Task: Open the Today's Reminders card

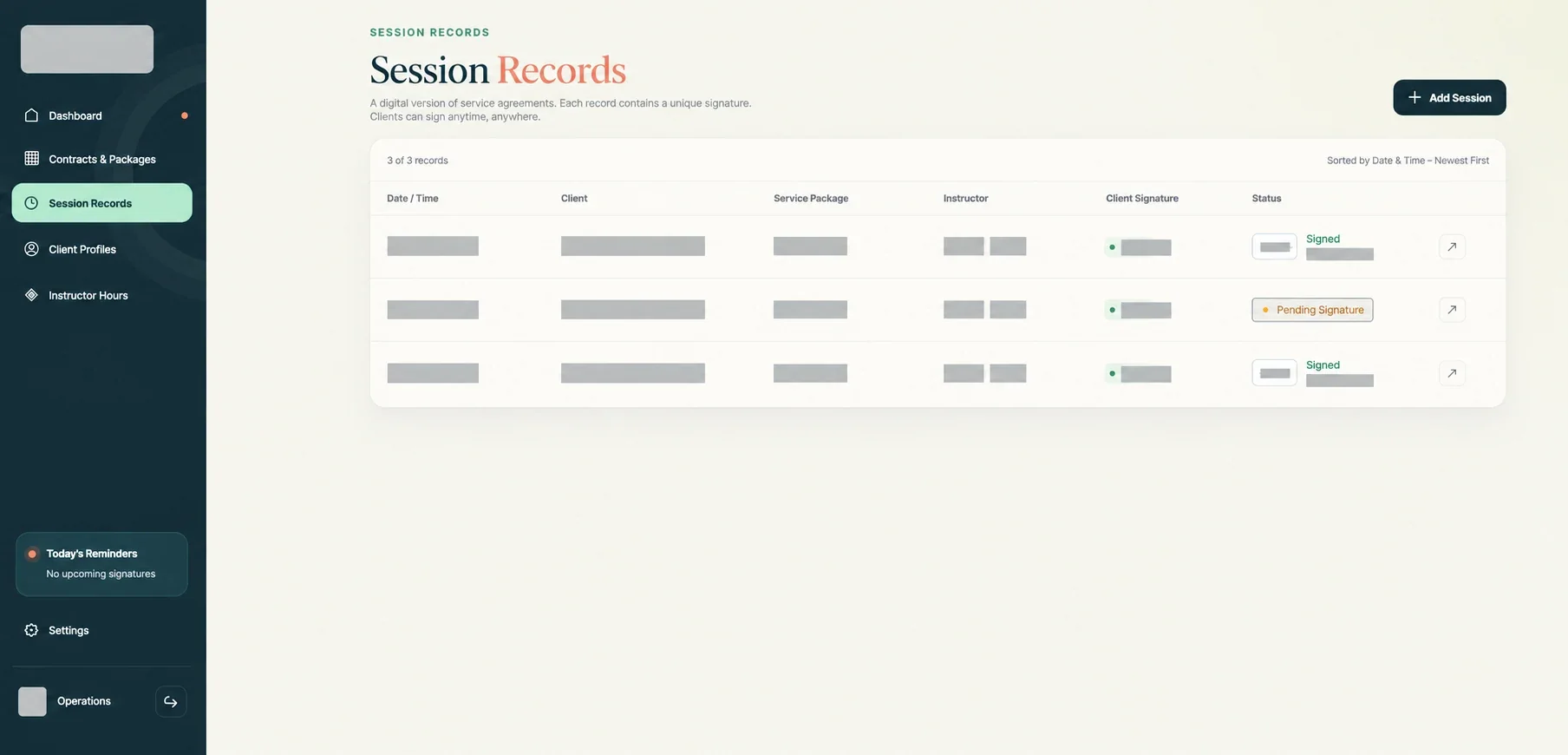Action: click(101, 564)
